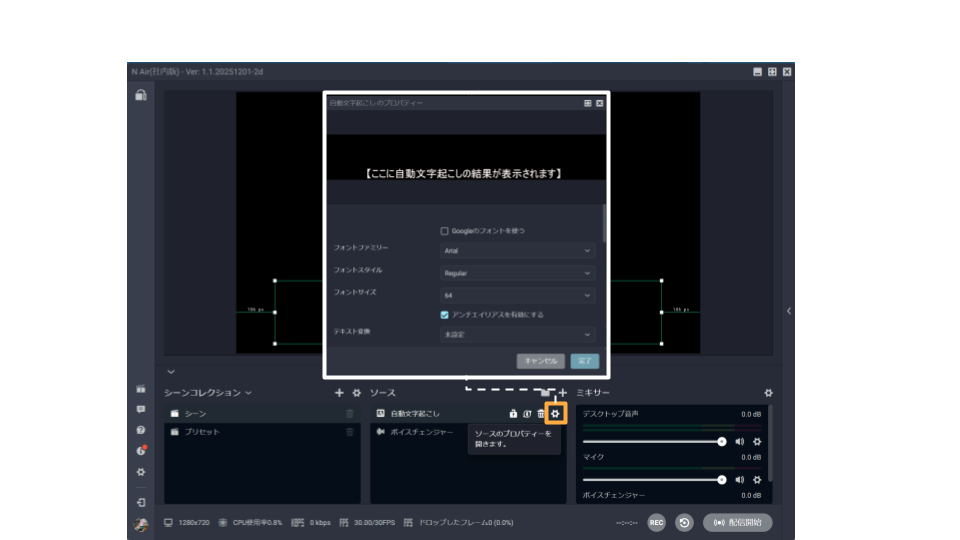
Task: Click キャンセル in the properties dialog
Action: point(541,361)
